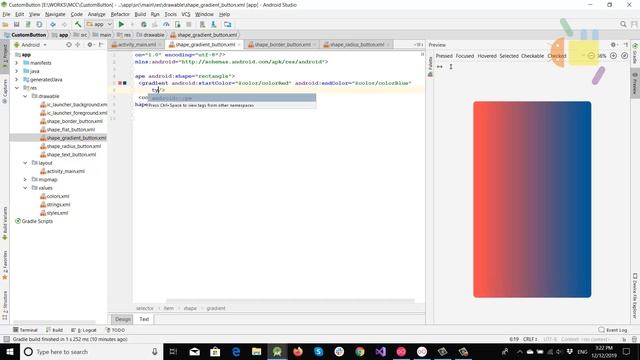Expand the mipmap folder
Screen dimensions: 640x360
[x=25, y=180]
